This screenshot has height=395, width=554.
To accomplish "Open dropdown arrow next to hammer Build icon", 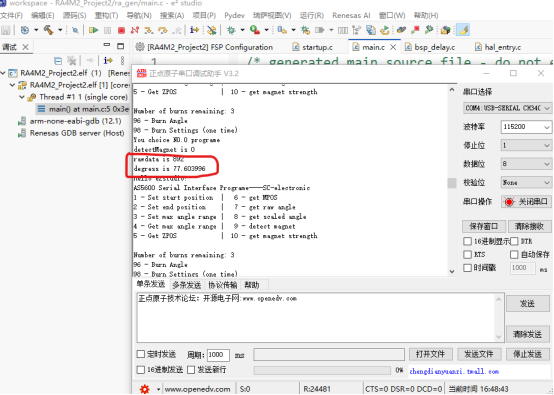I will tap(60, 30).
